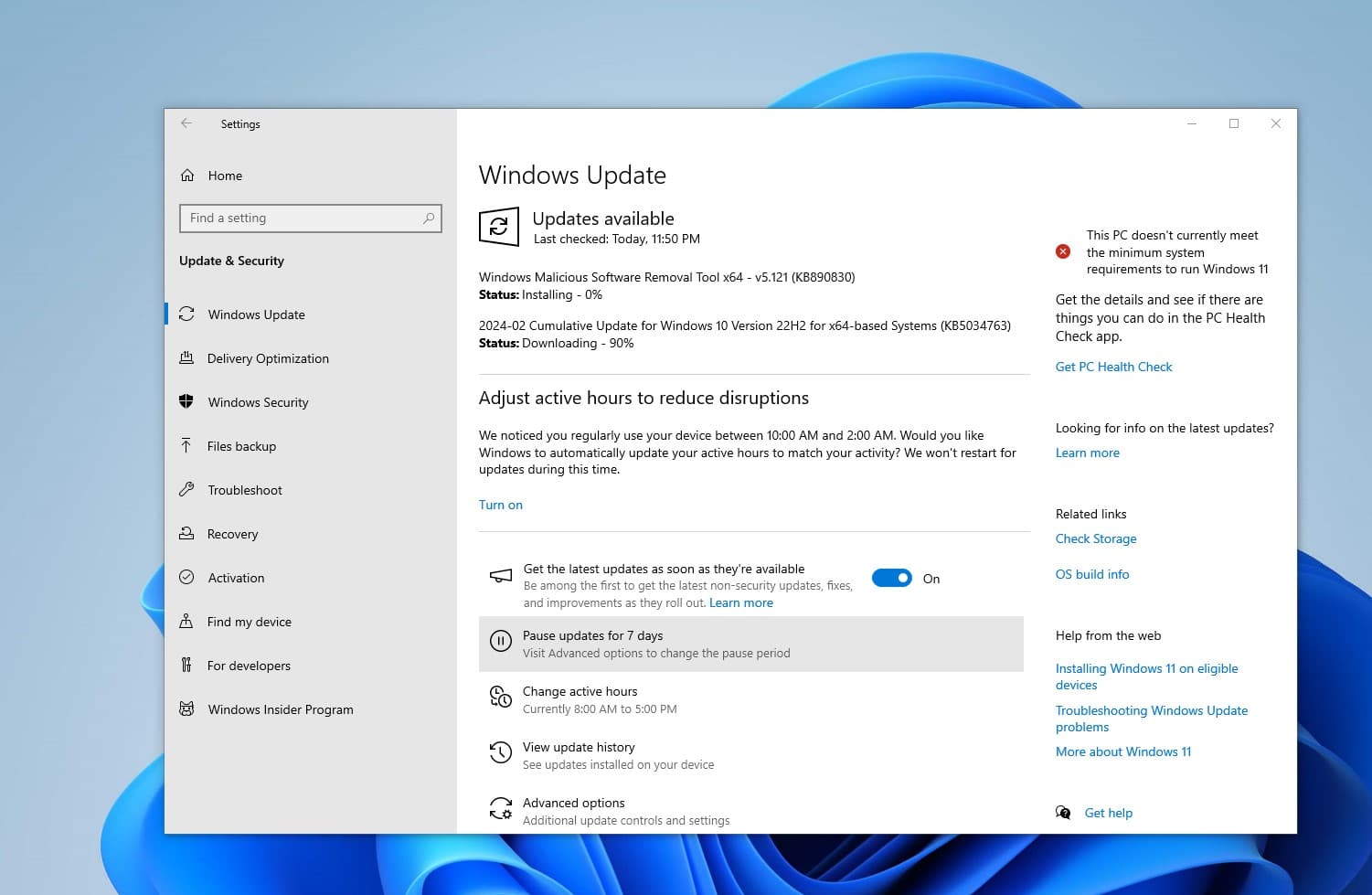Screen dimensions: 1372x895
Task: Click the Home house icon
Action: point(187,176)
